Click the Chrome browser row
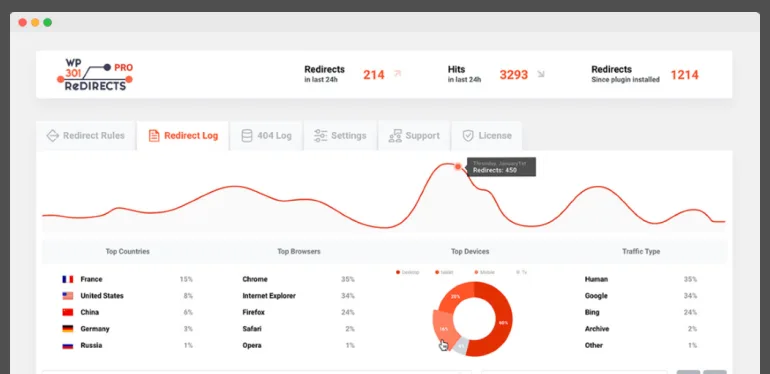Image resolution: width=770 pixels, height=374 pixels. point(299,279)
